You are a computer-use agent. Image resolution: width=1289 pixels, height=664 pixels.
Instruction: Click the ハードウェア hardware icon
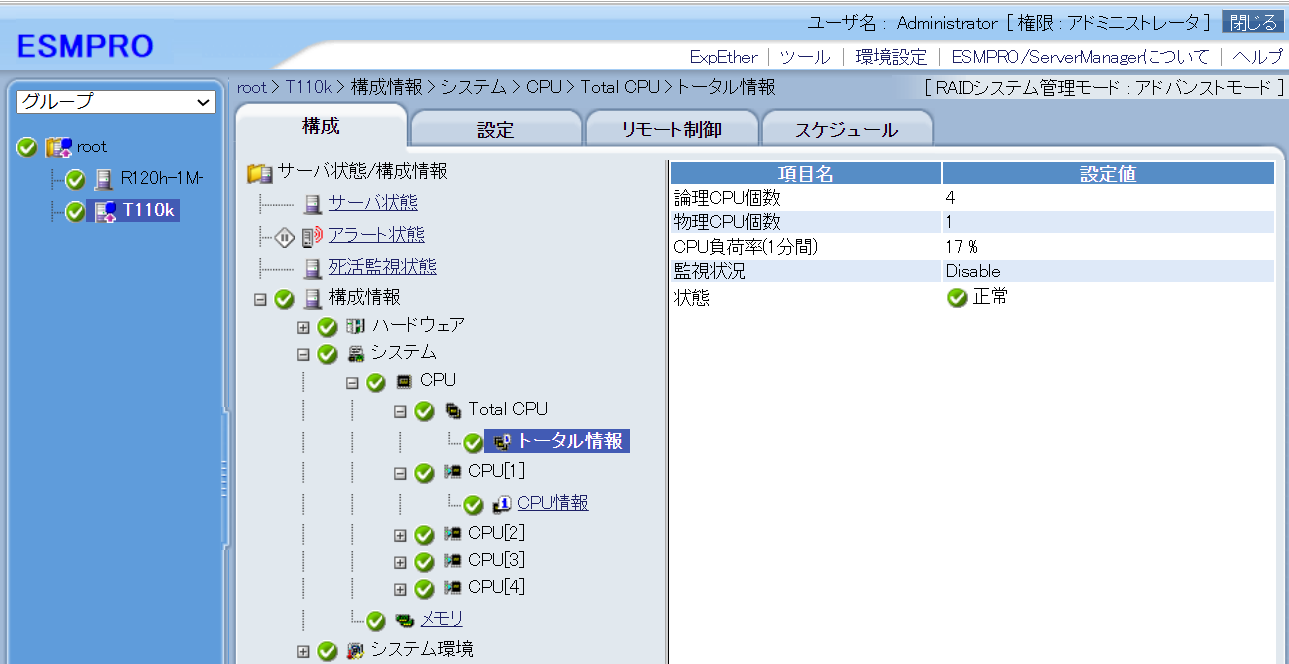tap(355, 326)
